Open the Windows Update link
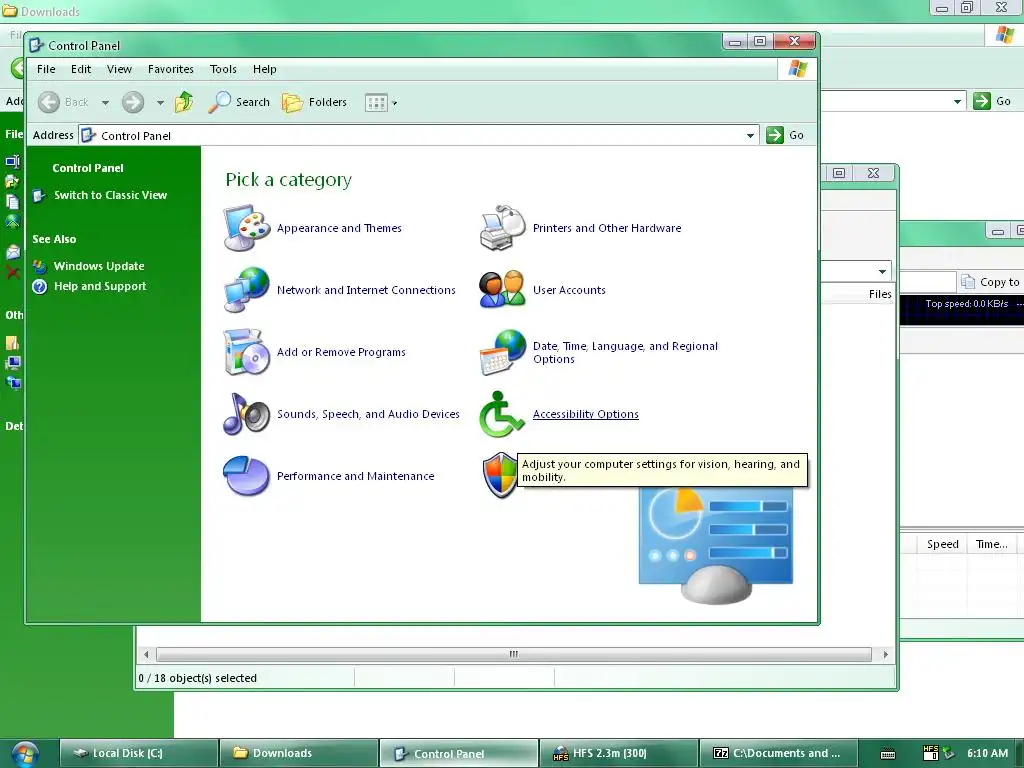Viewport: 1024px width, 768px height. [x=99, y=266]
